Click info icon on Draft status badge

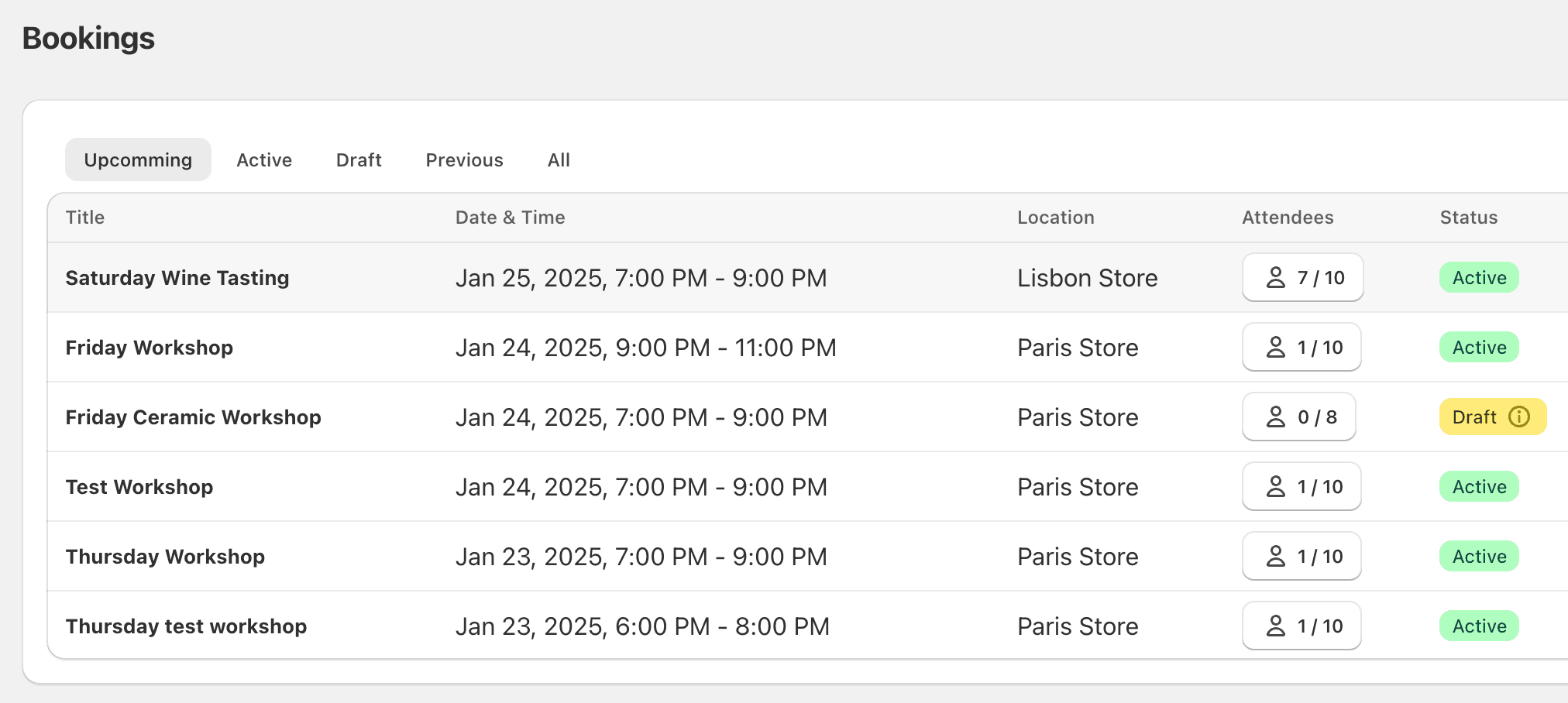(1519, 417)
